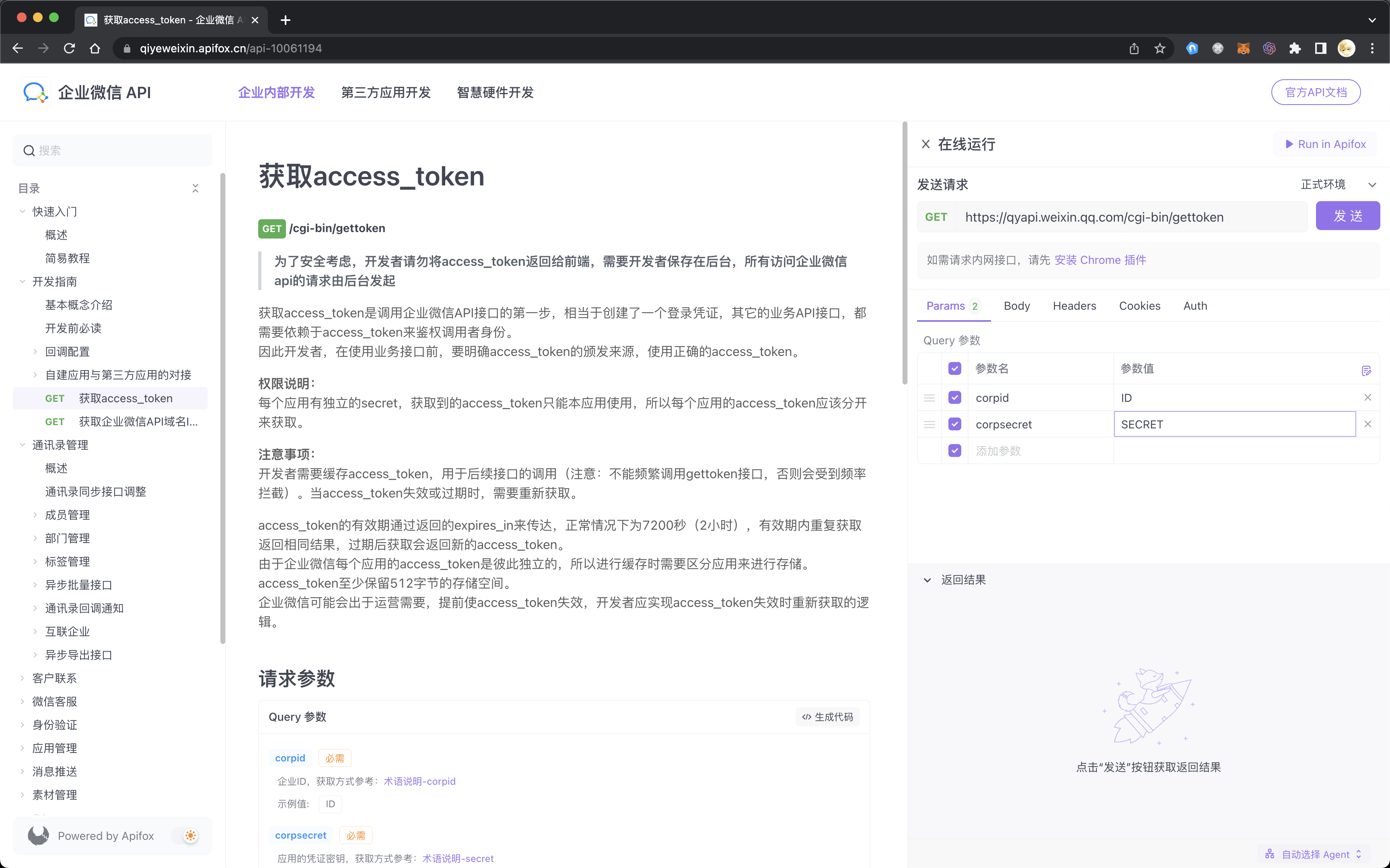Open bulk edit icon in 参数值 header

coord(1366,370)
